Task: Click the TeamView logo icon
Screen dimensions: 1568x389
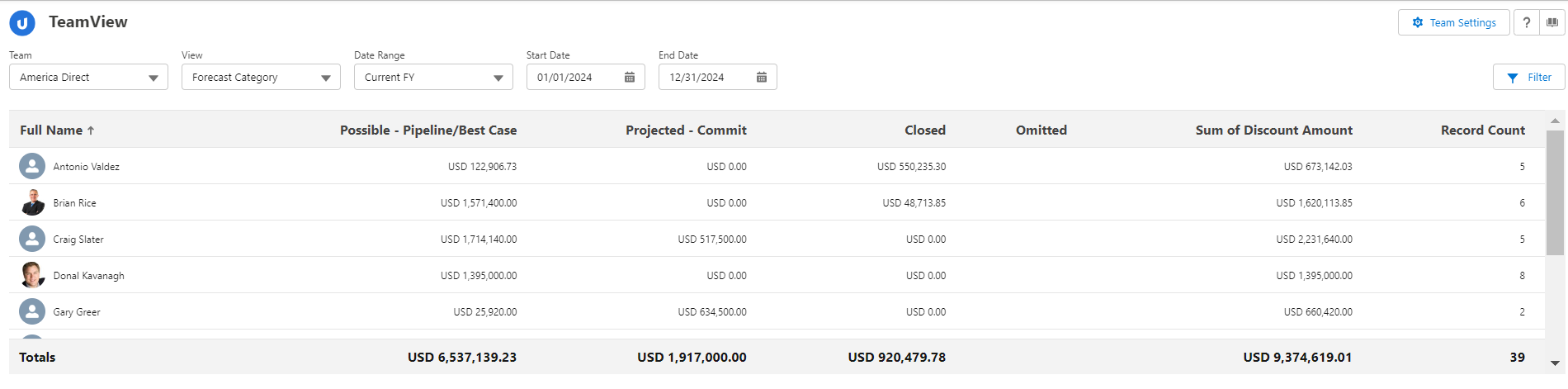Action: click(22, 23)
